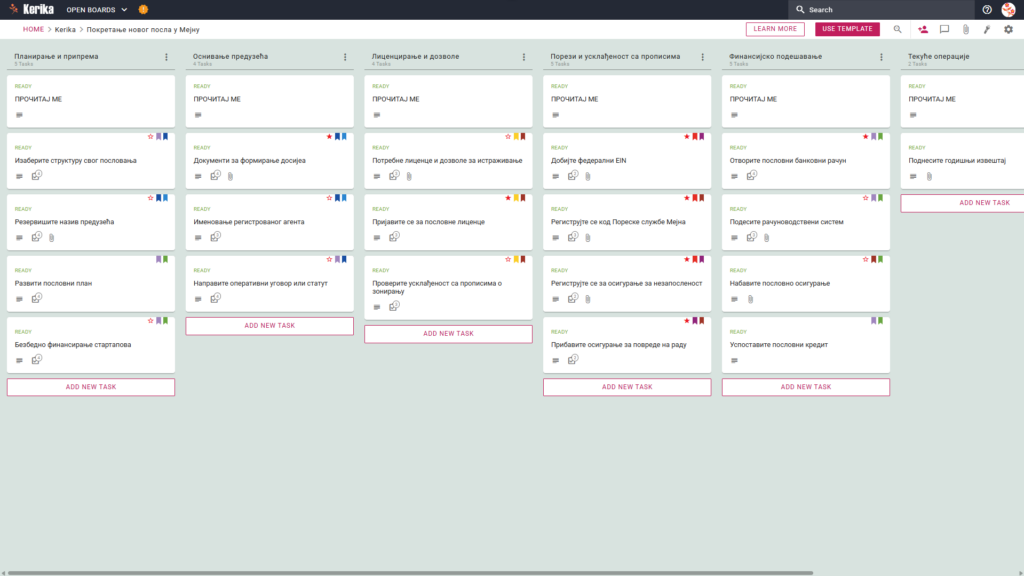Viewport: 1024px width, 576px height.
Task: Toggle star on Потребне лиценце и дозволе card
Action: click(508, 136)
